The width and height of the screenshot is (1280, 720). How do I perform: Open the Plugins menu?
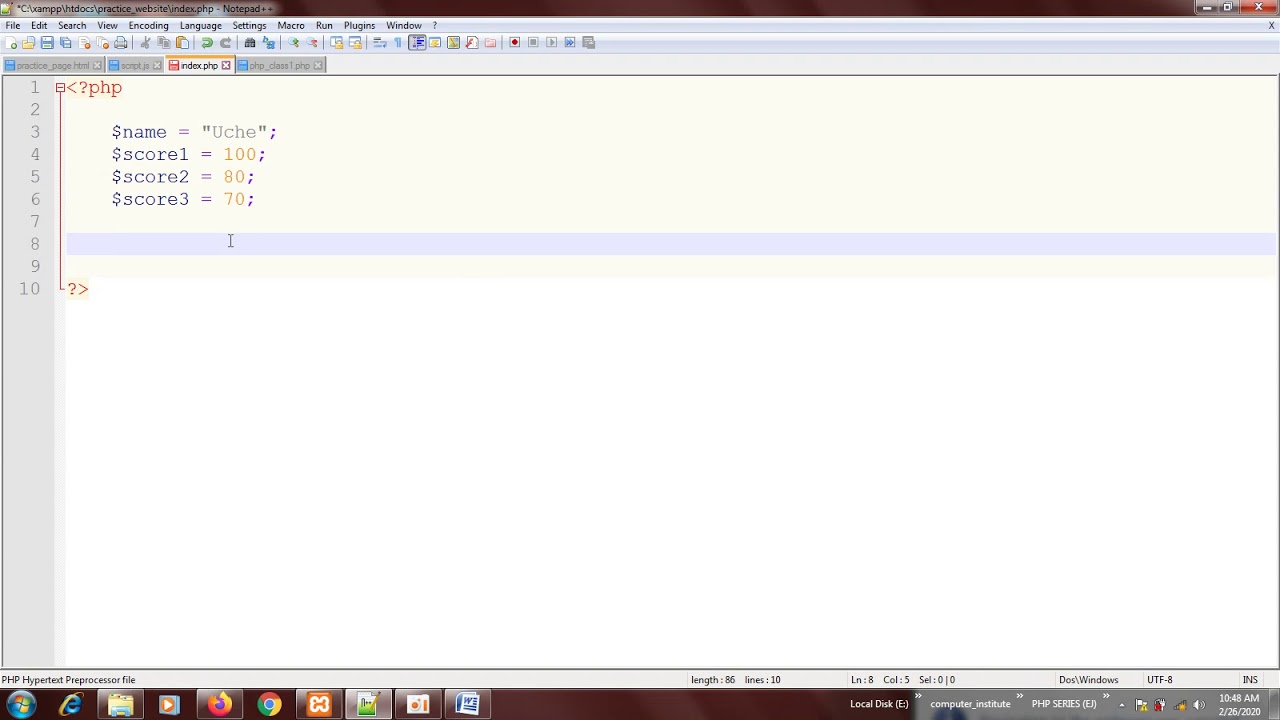[x=359, y=25]
